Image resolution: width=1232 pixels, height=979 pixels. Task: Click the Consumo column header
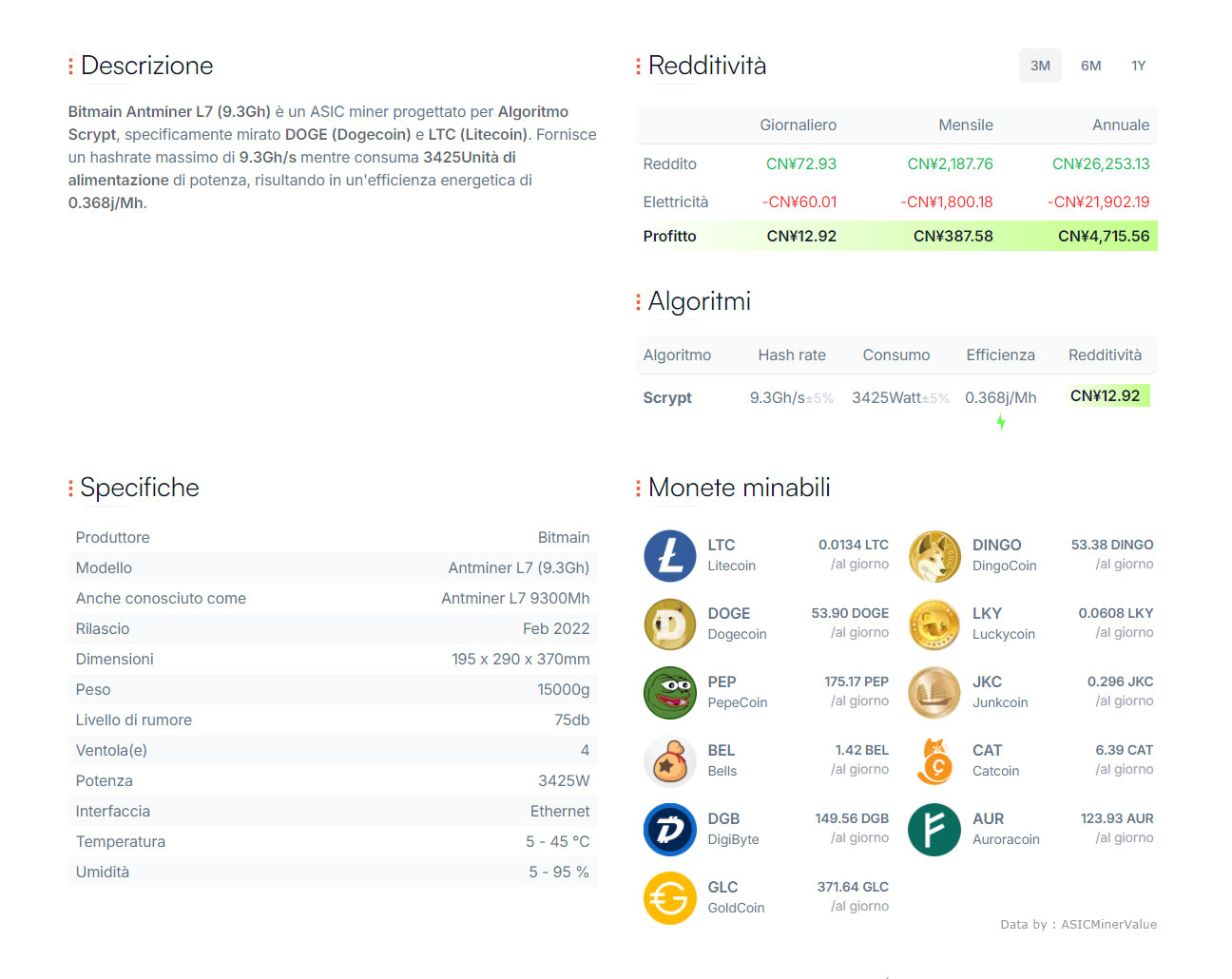coord(896,355)
